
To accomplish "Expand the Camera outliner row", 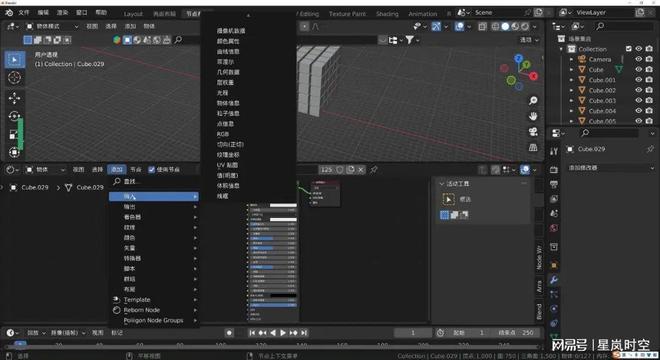I will coord(571,59).
